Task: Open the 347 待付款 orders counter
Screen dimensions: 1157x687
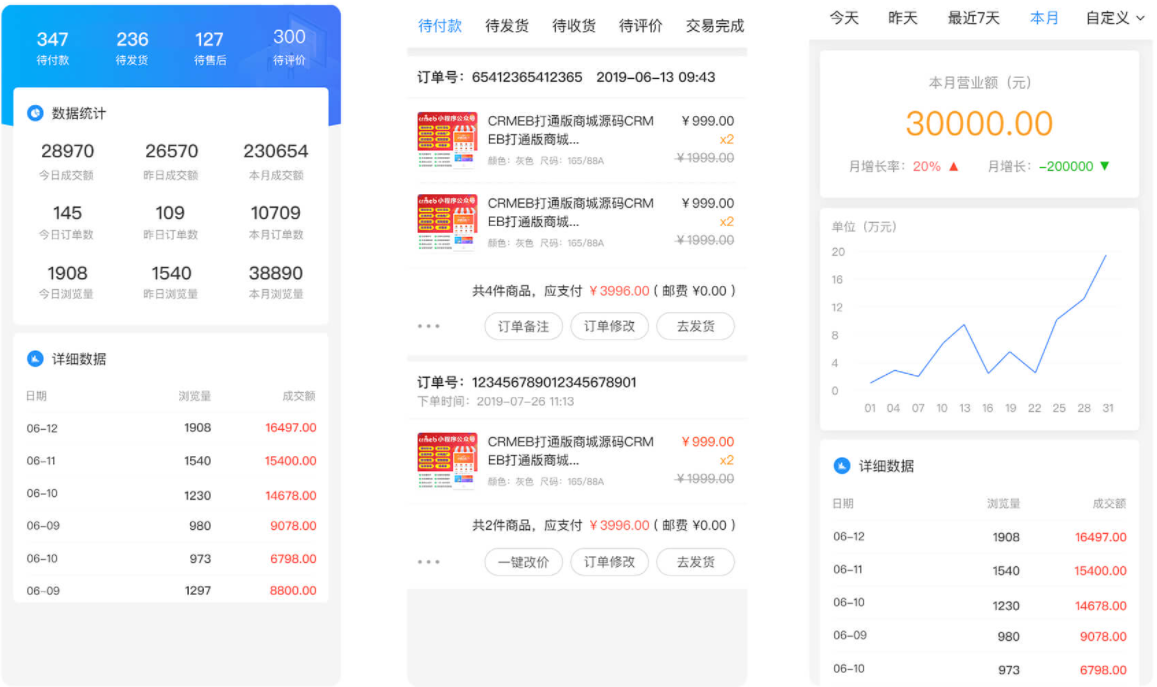Action: (52, 47)
